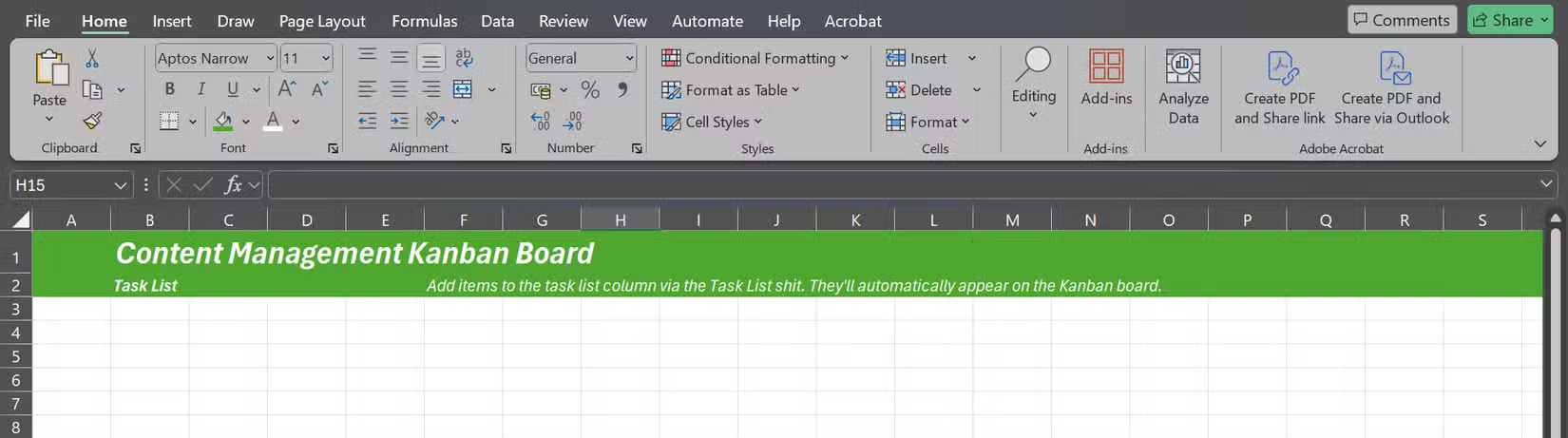Center text horizontally

click(399, 89)
